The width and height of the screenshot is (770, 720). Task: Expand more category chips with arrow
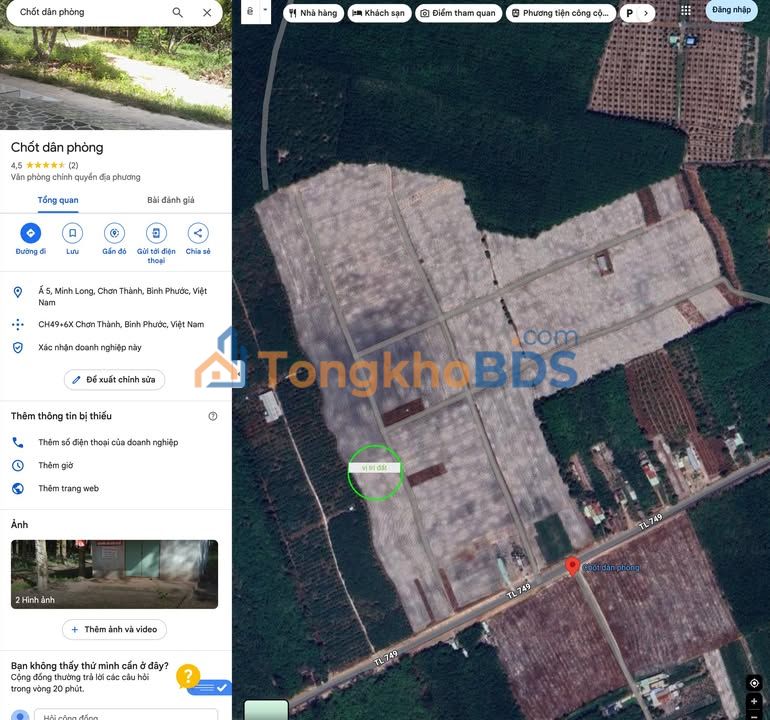pos(646,13)
